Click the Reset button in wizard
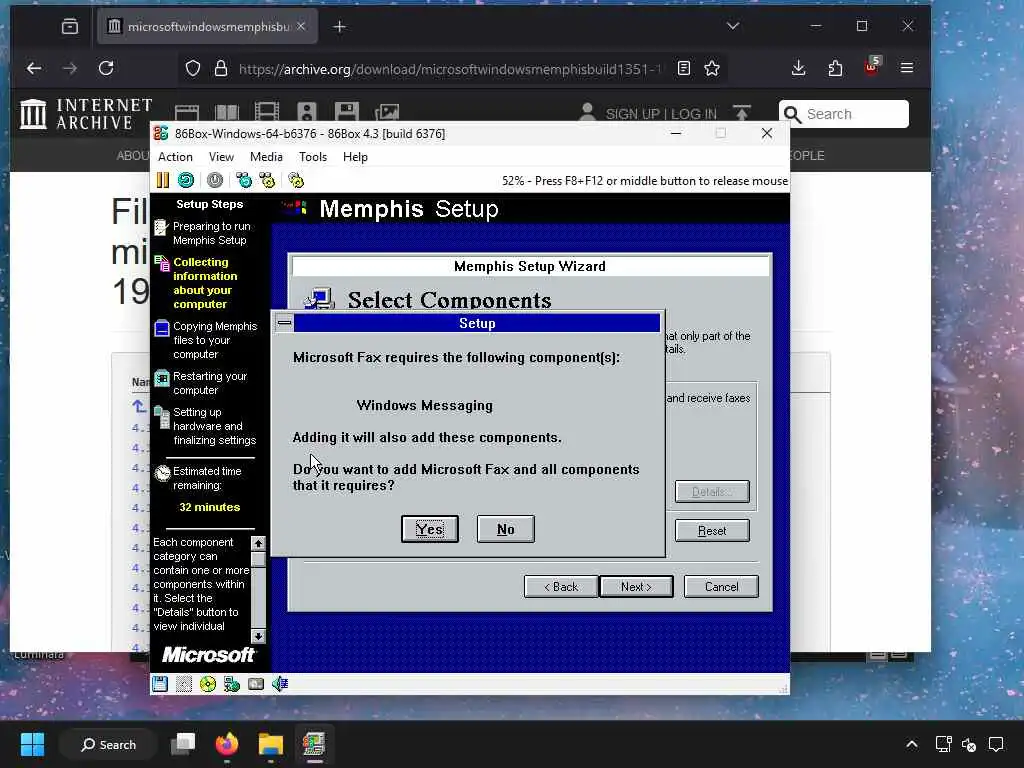Image resolution: width=1024 pixels, height=768 pixels. pos(712,531)
